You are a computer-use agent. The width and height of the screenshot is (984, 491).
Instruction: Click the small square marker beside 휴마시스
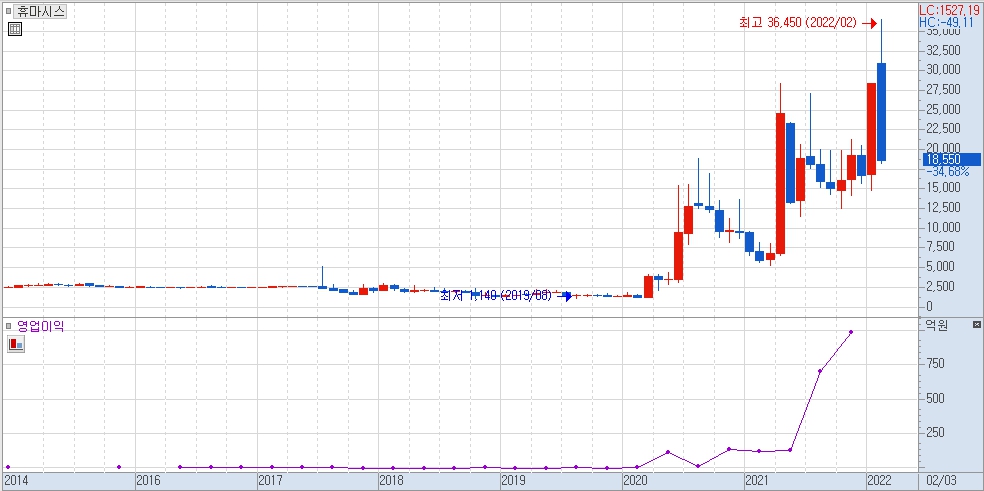pos(8,11)
